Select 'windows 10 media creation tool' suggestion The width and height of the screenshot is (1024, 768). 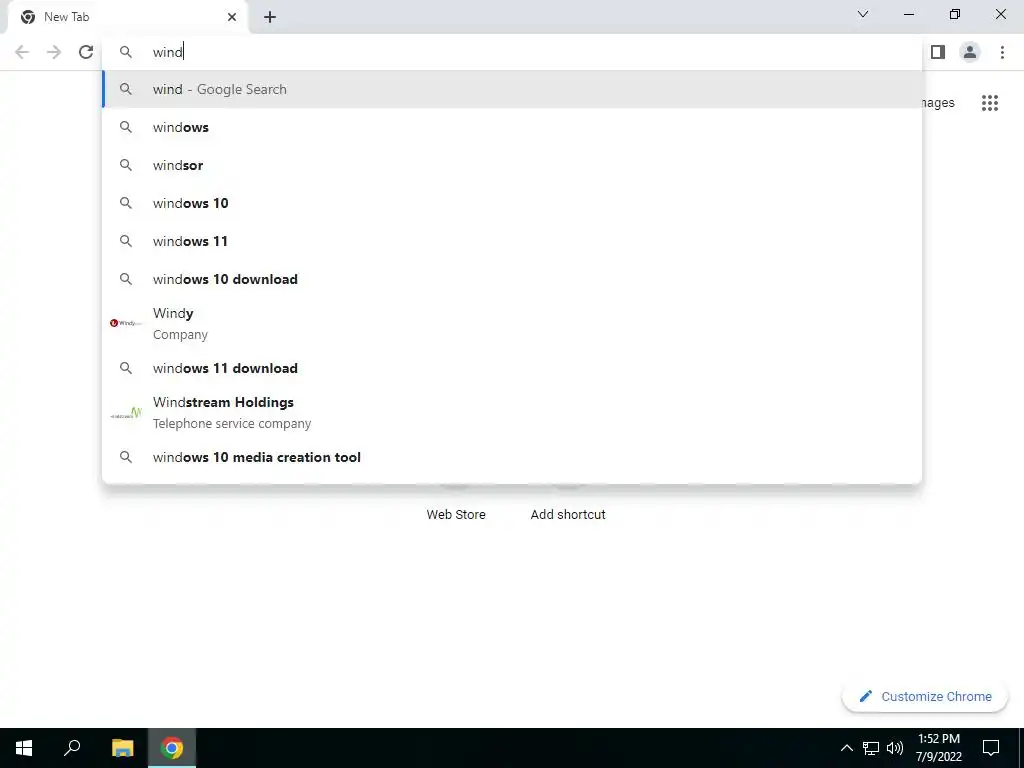point(512,457)
